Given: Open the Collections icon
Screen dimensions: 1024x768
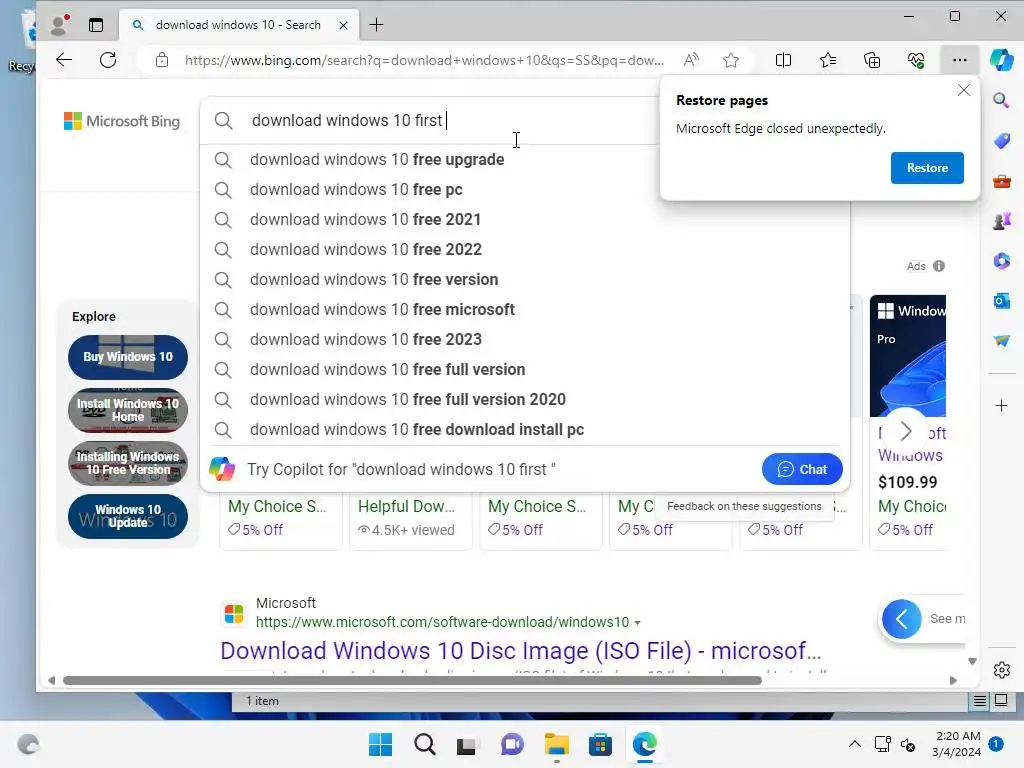Looking at the screenshot, I should point(872,60).
